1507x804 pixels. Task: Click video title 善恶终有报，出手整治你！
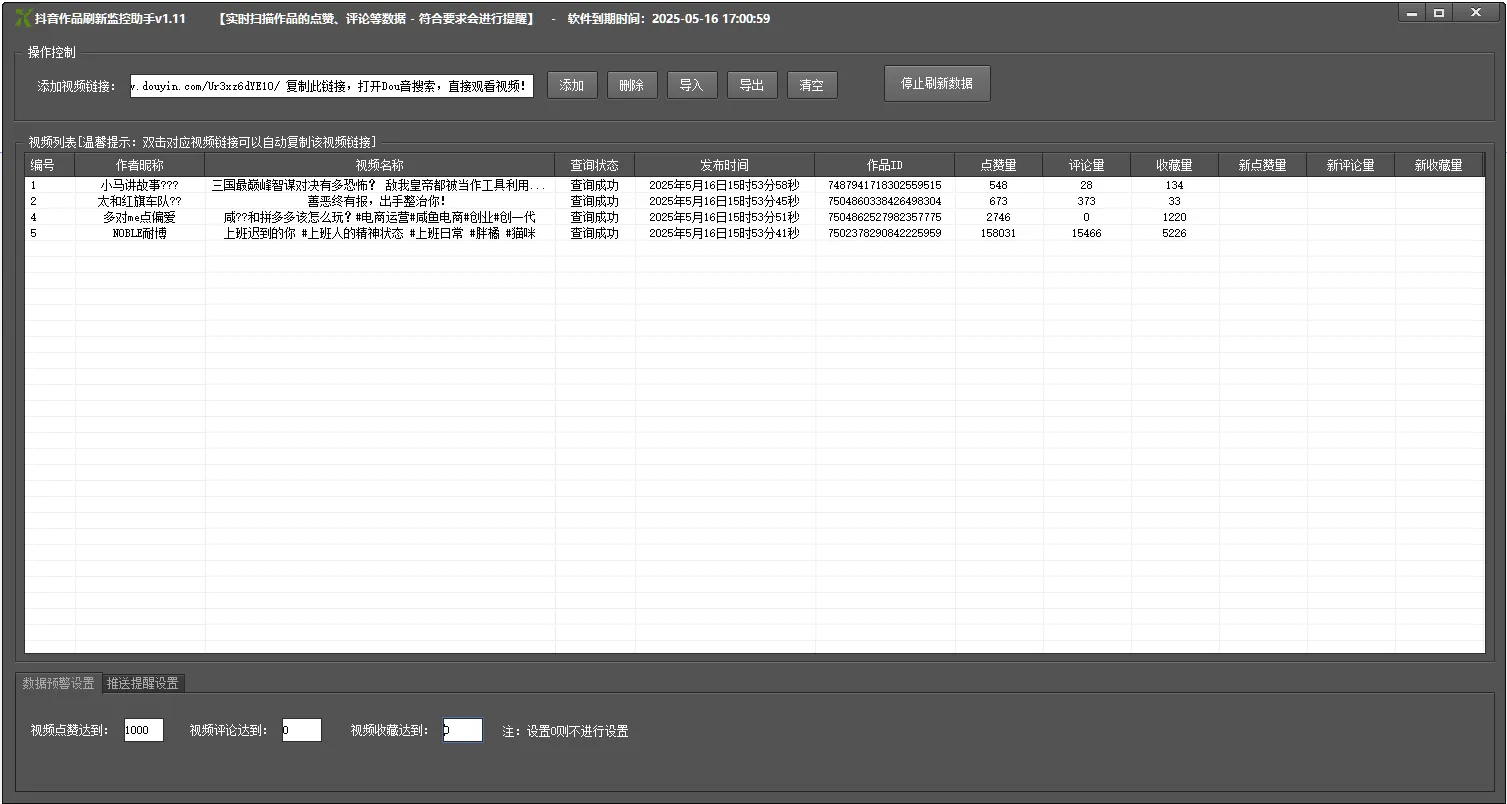pyautogui.click(x=380, y=201)
